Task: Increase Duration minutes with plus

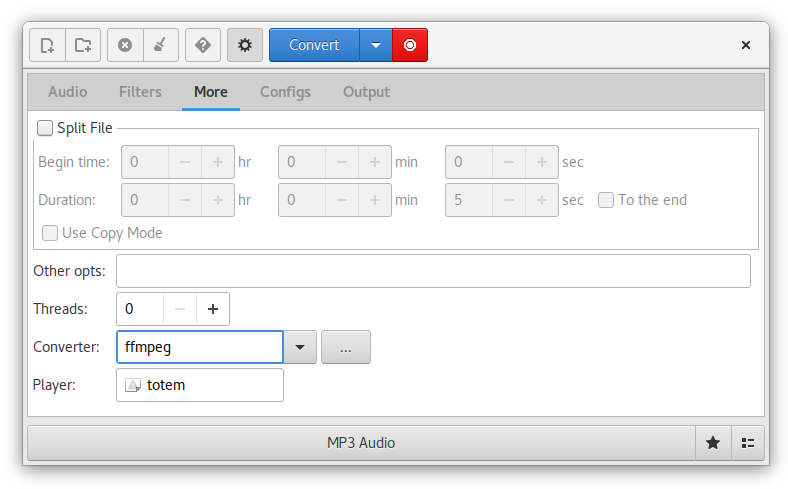Action: [375, 200]
